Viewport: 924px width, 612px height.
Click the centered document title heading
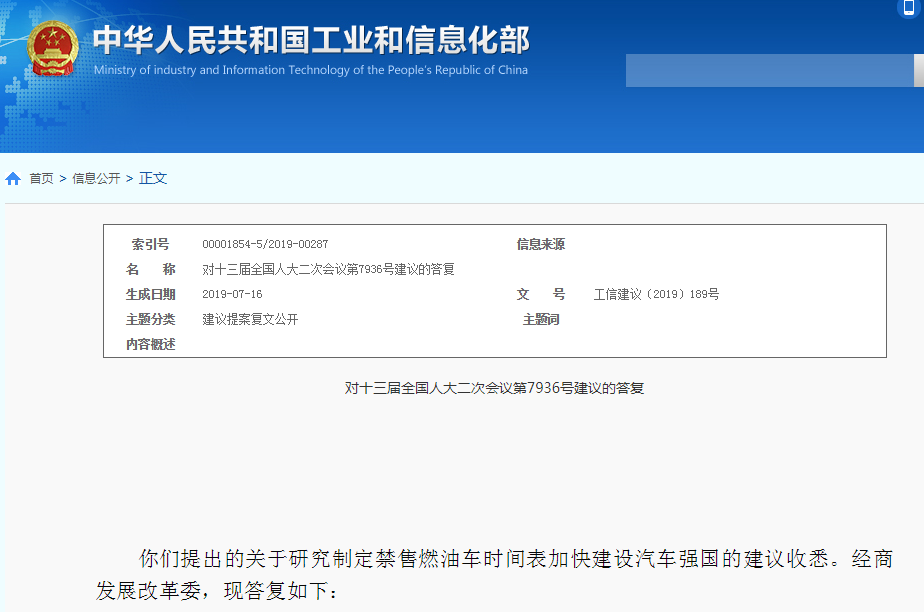coord(494,388)
